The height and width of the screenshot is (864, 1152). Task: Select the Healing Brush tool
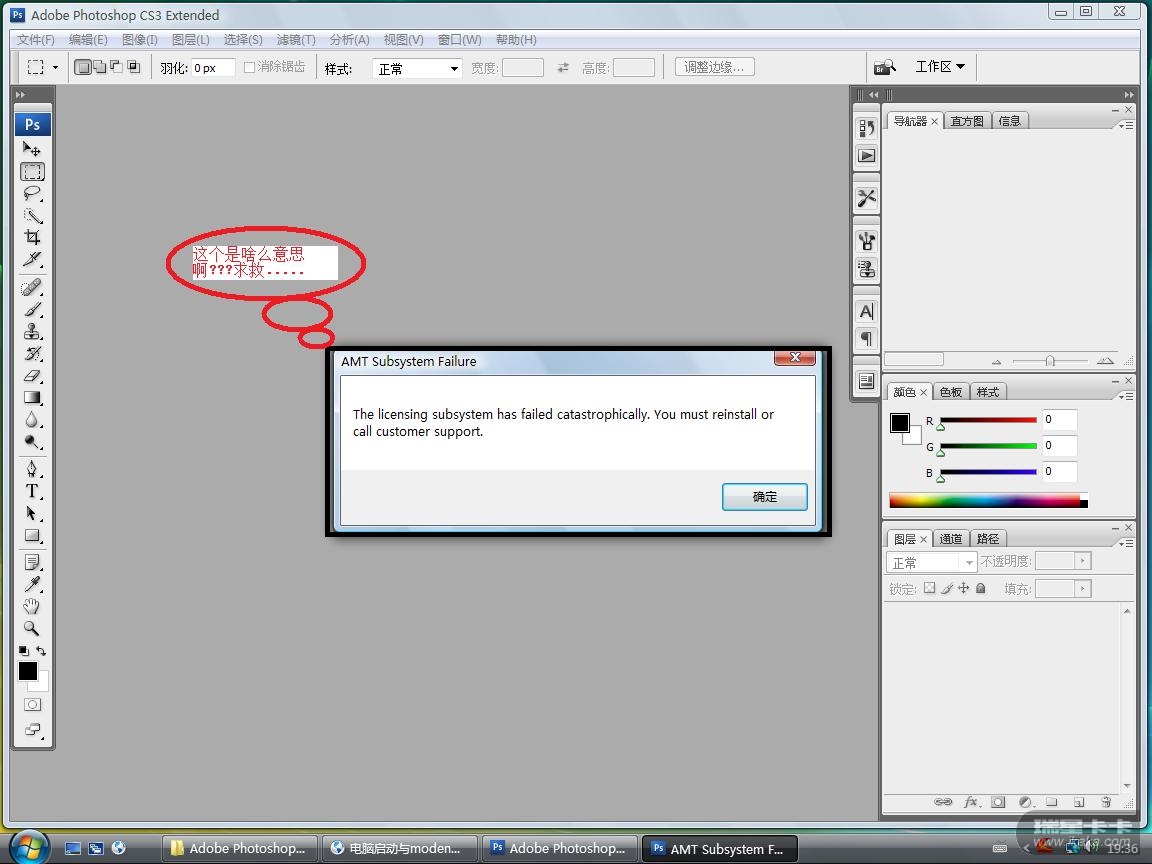[x=32, y=287]
